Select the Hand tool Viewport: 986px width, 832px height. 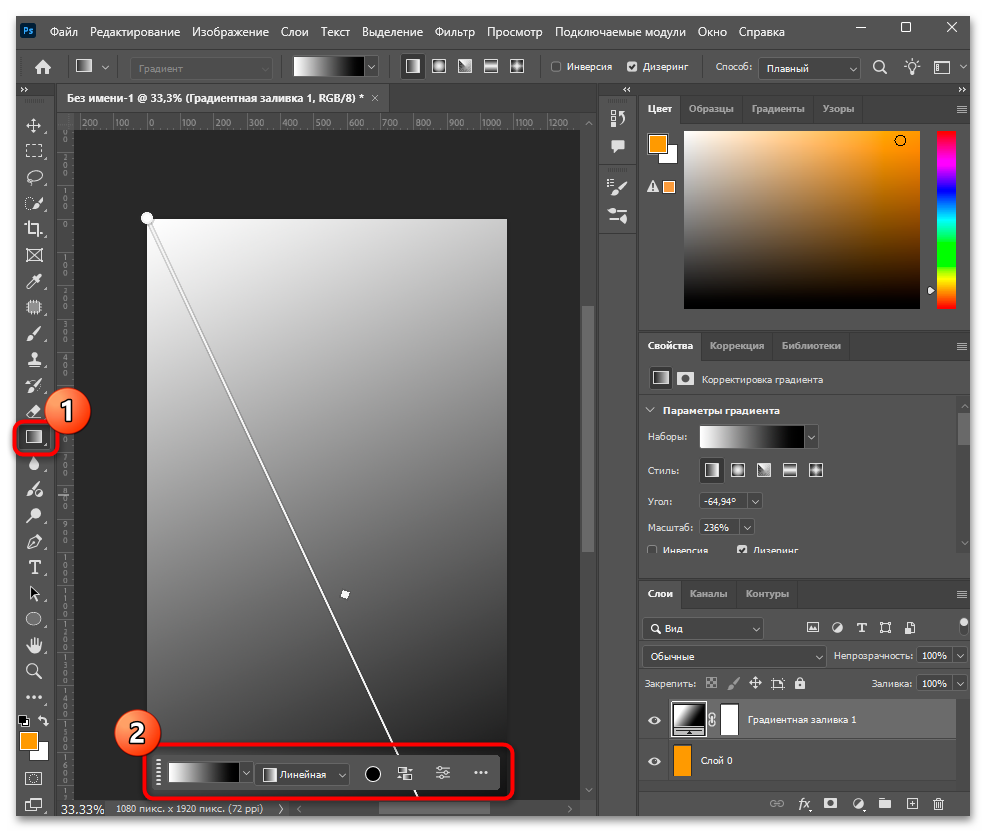pyautogui.click(x=34, y=645)
